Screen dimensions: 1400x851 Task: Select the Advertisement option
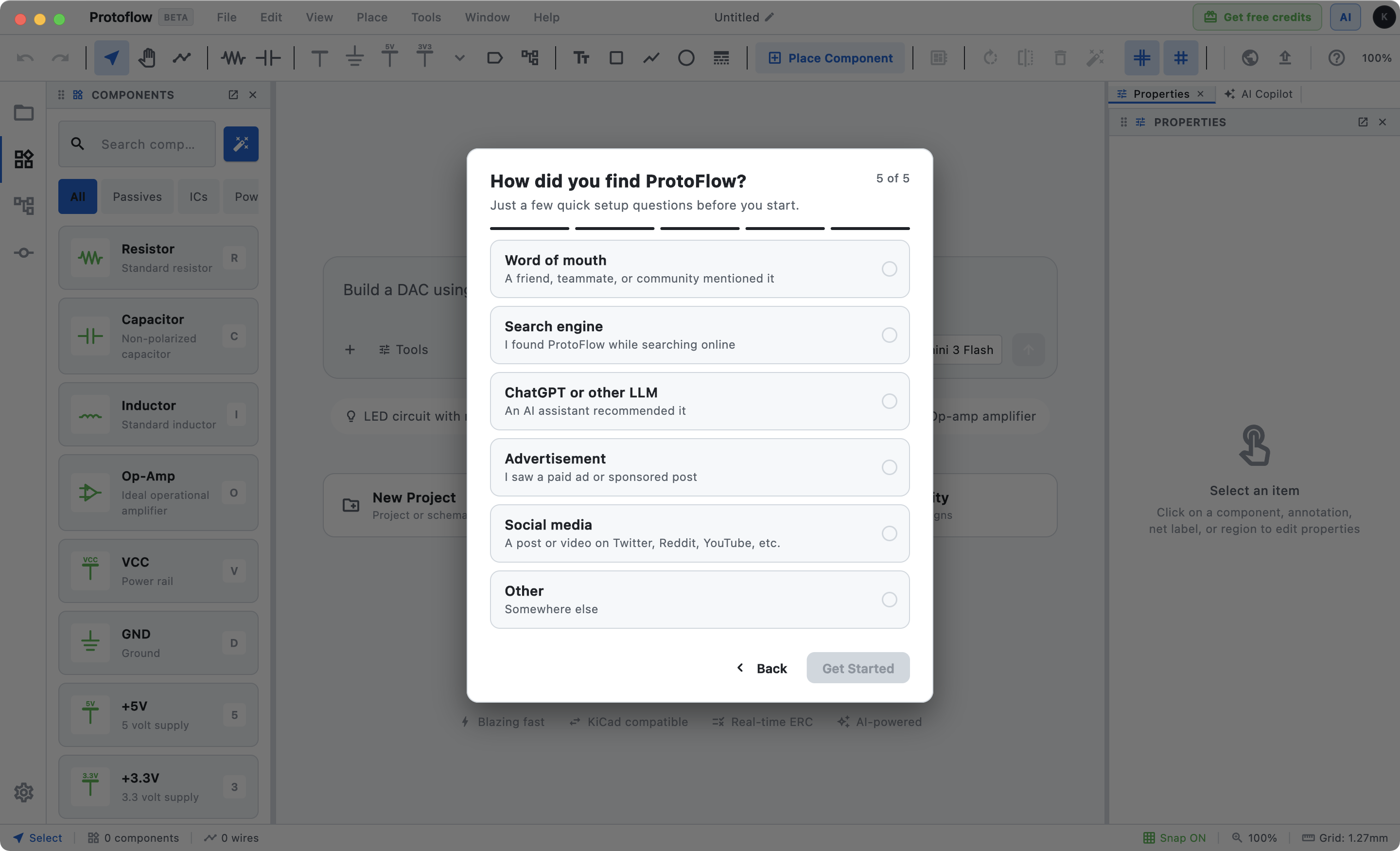700,467
